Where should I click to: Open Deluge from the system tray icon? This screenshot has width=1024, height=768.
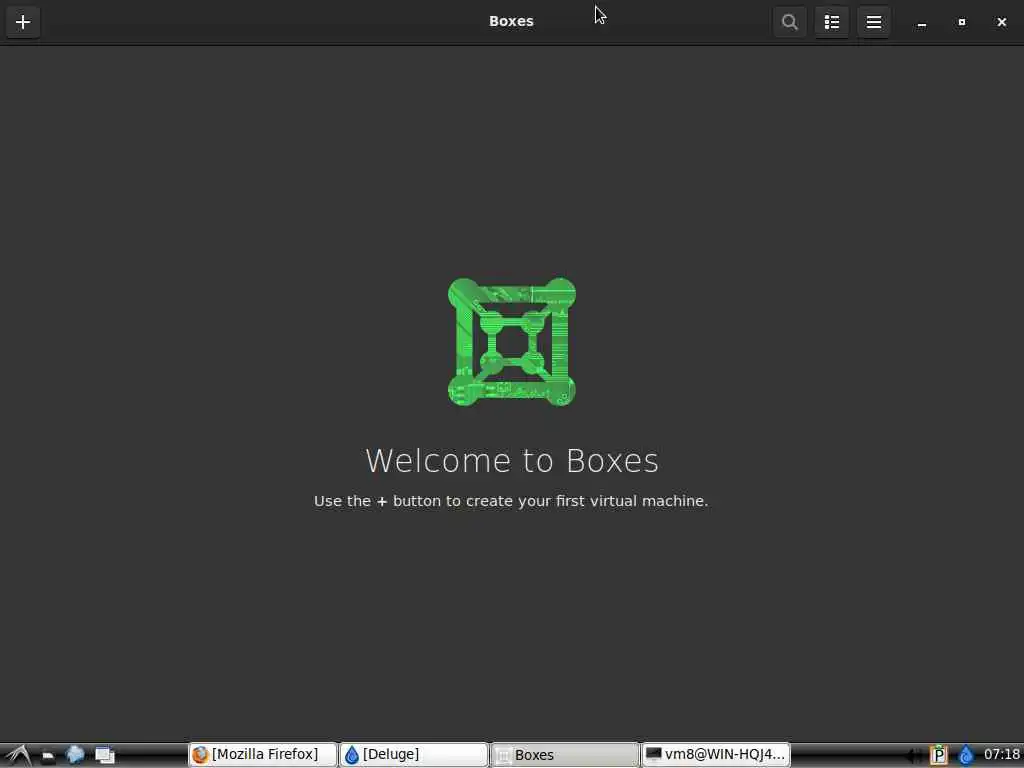[x=965, y=756]
